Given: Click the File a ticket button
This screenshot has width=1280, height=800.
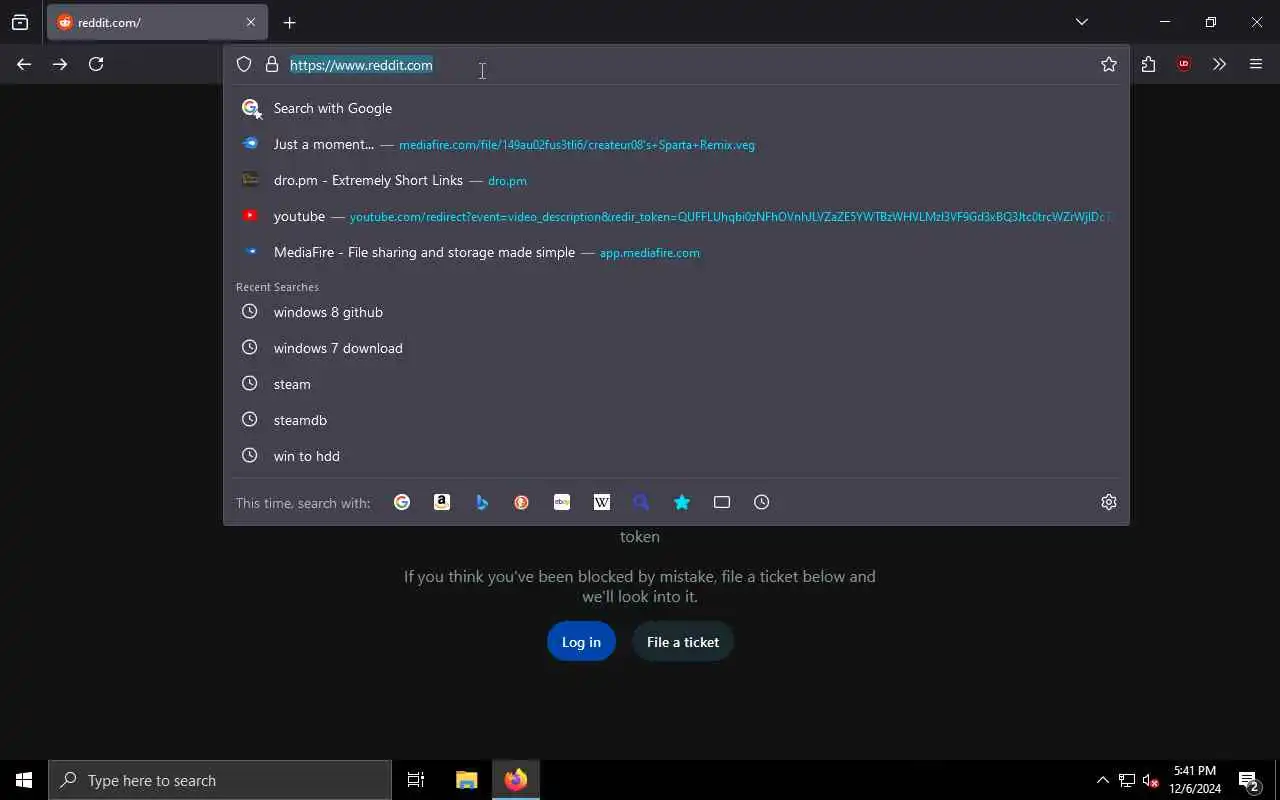Looking at the screenshot, I should click(x=683, y=642).
